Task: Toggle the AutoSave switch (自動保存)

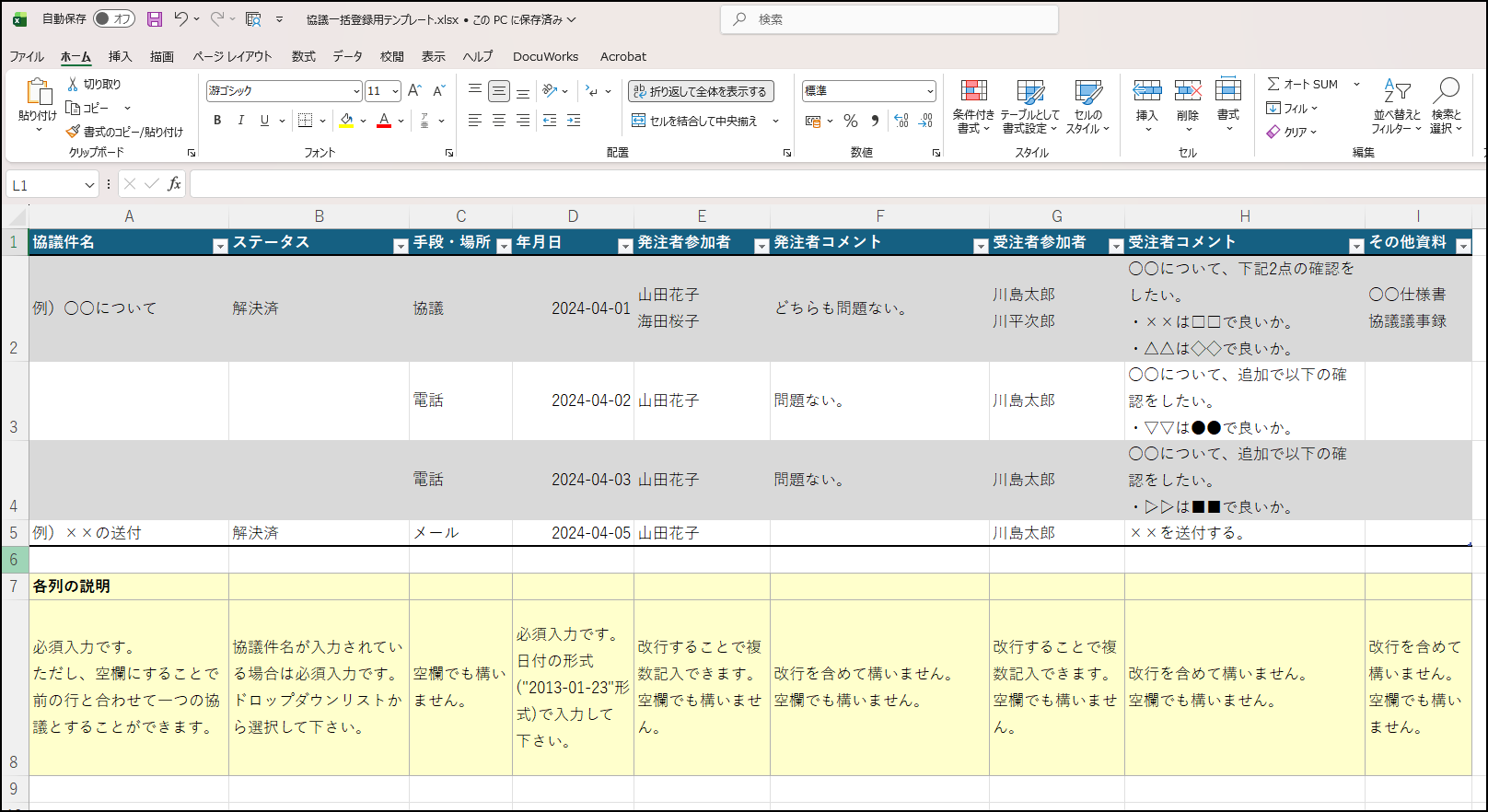Action: tap(114, 19)
